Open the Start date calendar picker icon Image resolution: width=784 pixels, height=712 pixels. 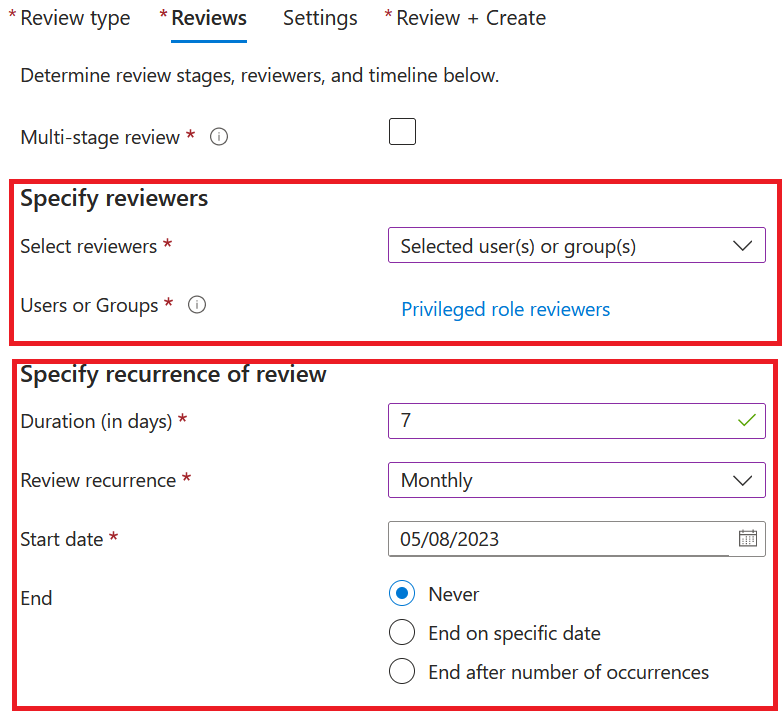pyautogui.click(x=747, y=539)
